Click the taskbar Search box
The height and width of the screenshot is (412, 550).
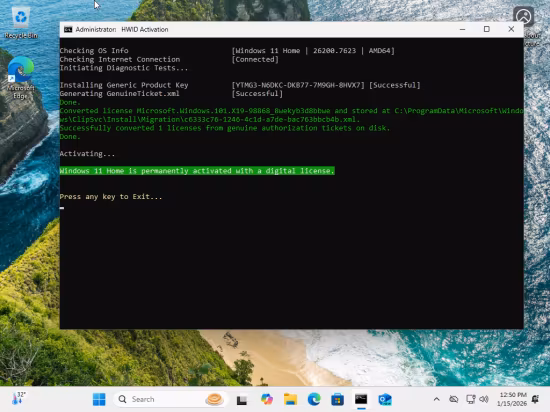[171, 399]
